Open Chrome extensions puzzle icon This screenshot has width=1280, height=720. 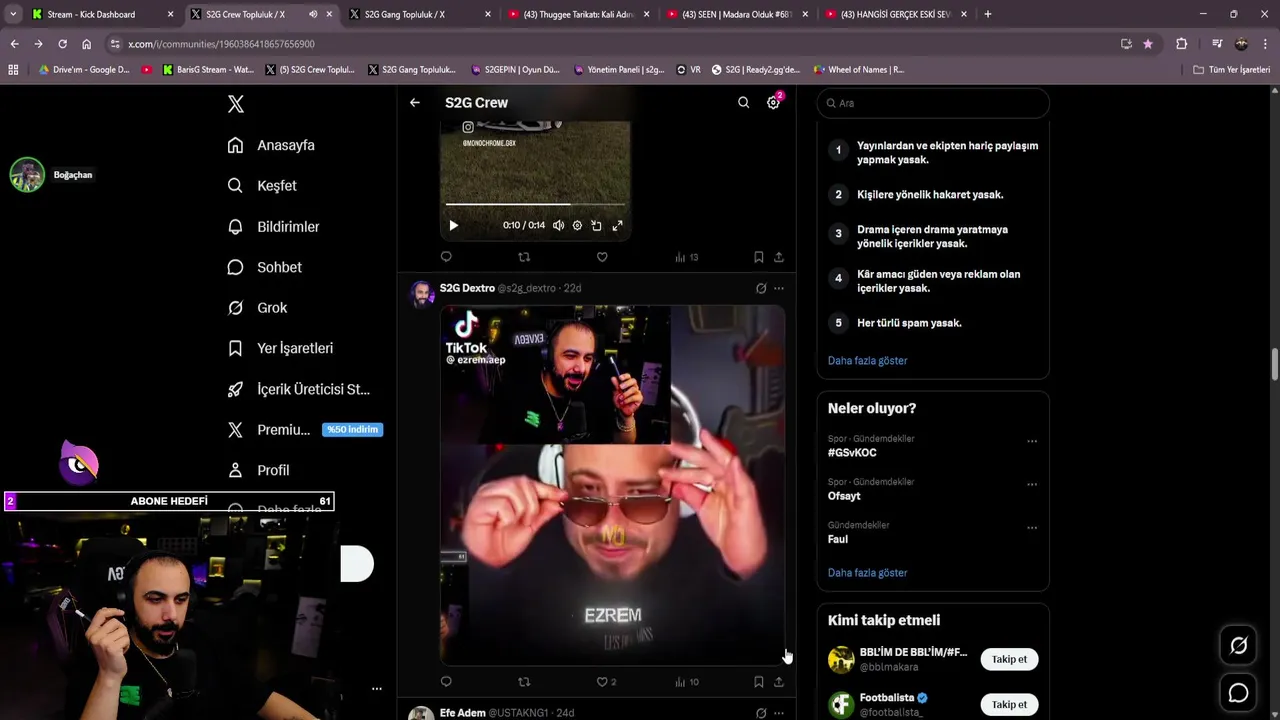[1181, 44]
